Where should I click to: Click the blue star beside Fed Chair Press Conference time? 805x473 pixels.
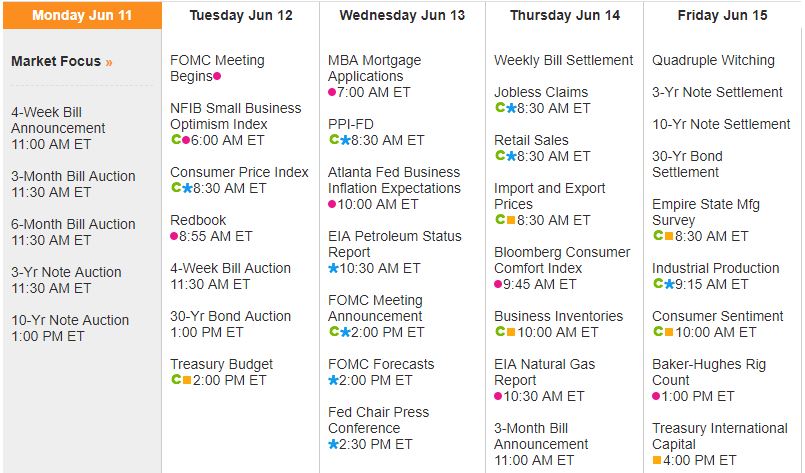click(333, 444)
